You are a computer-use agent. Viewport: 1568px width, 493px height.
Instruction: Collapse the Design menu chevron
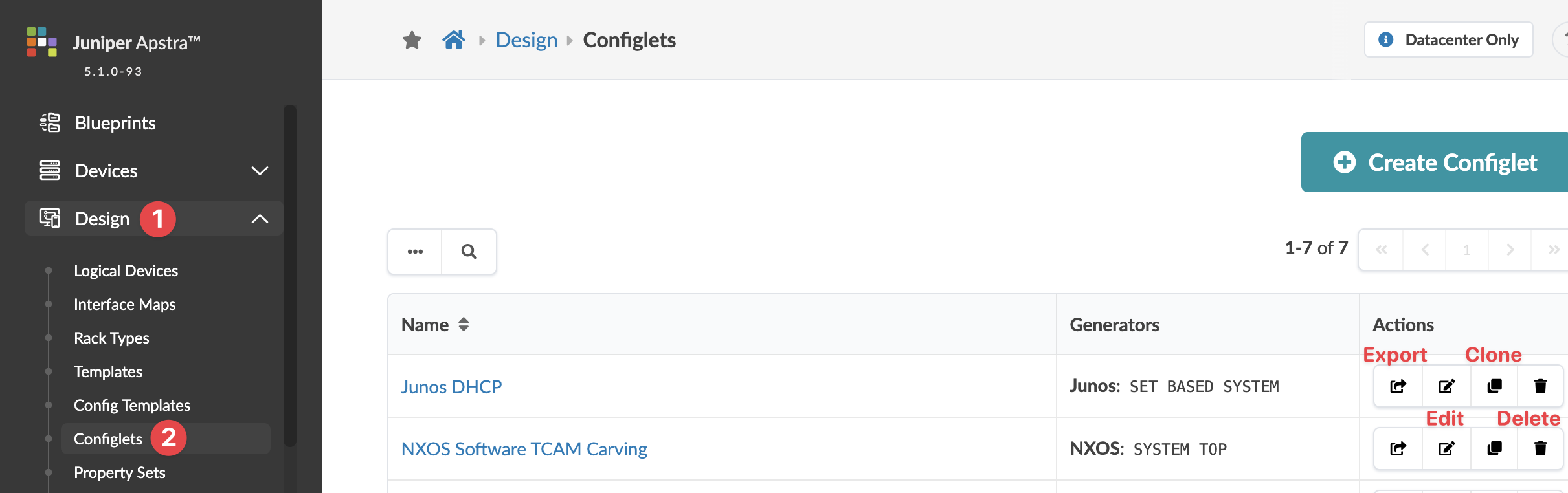point(260,219)
